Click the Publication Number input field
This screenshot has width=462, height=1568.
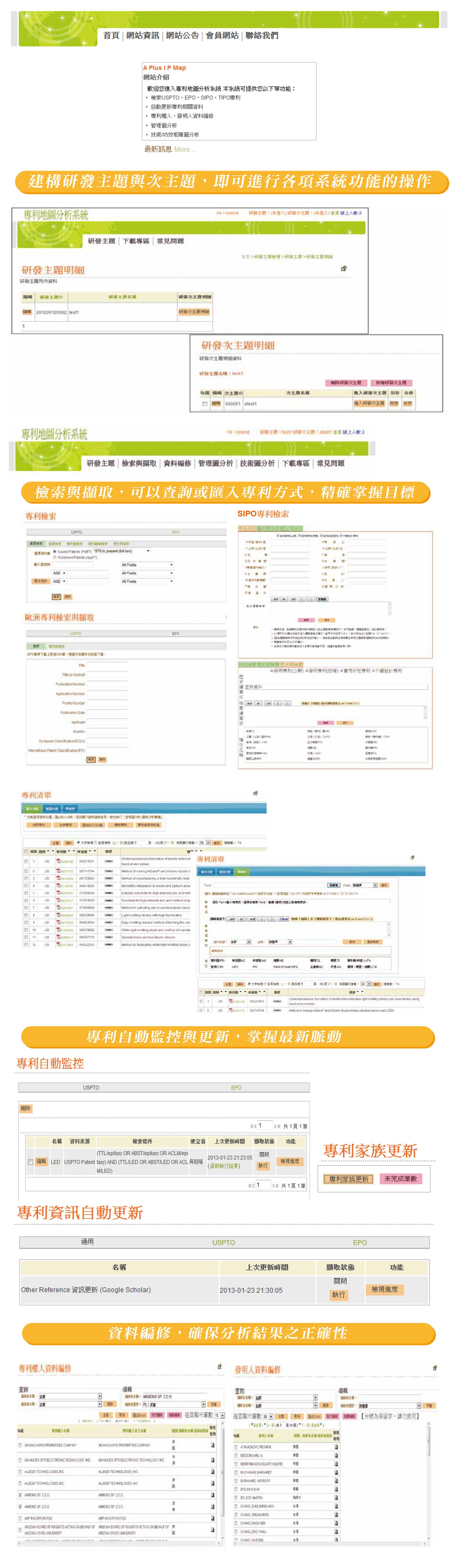coord(107,684)
